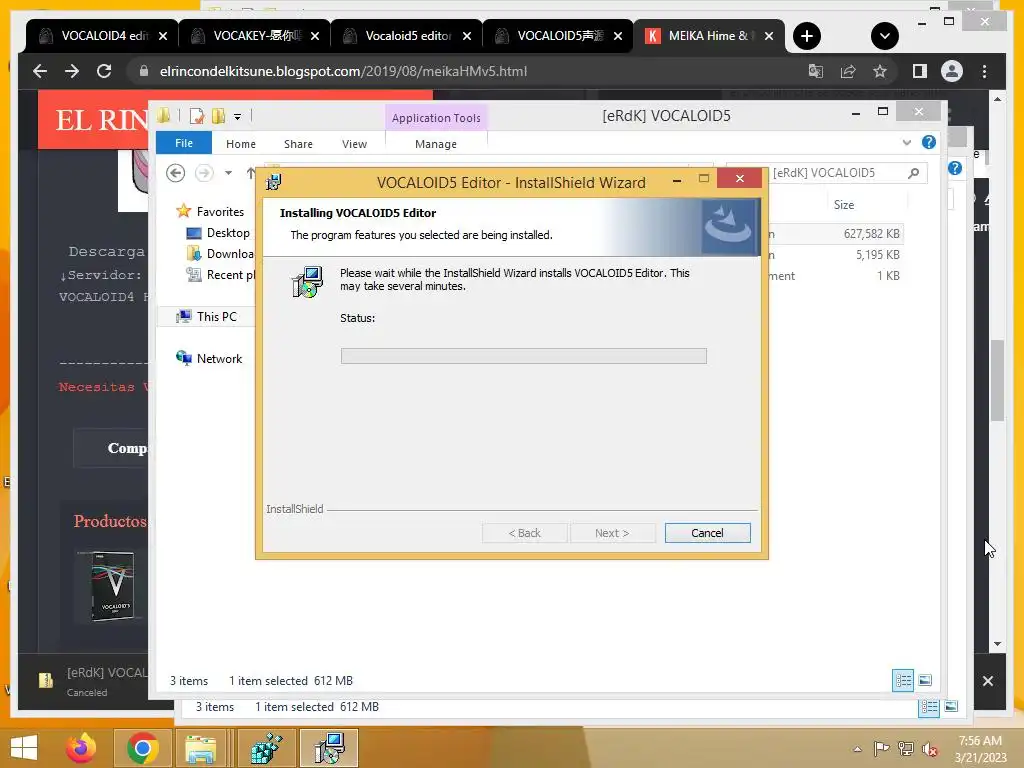
Task: Go back in Explorer navigation
Action: (x=176, y=173)
